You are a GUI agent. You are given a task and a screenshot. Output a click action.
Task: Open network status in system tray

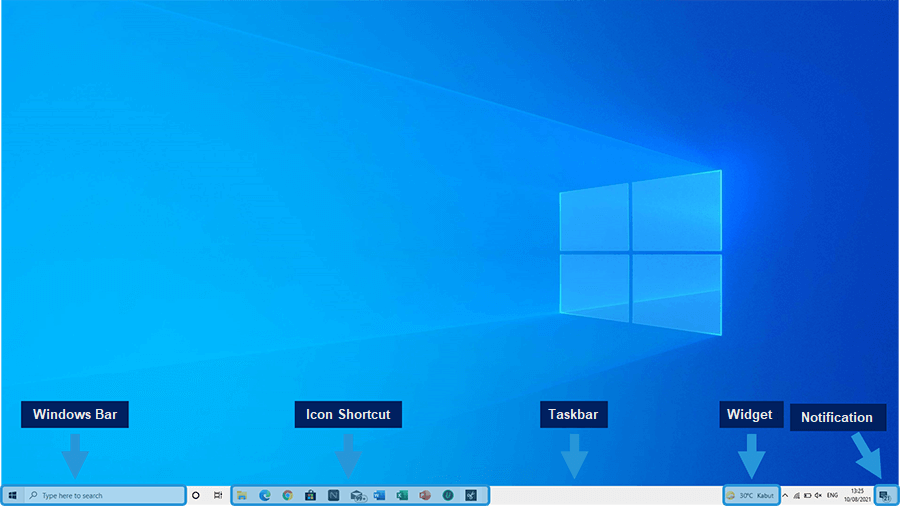click(x=797, y=496)
